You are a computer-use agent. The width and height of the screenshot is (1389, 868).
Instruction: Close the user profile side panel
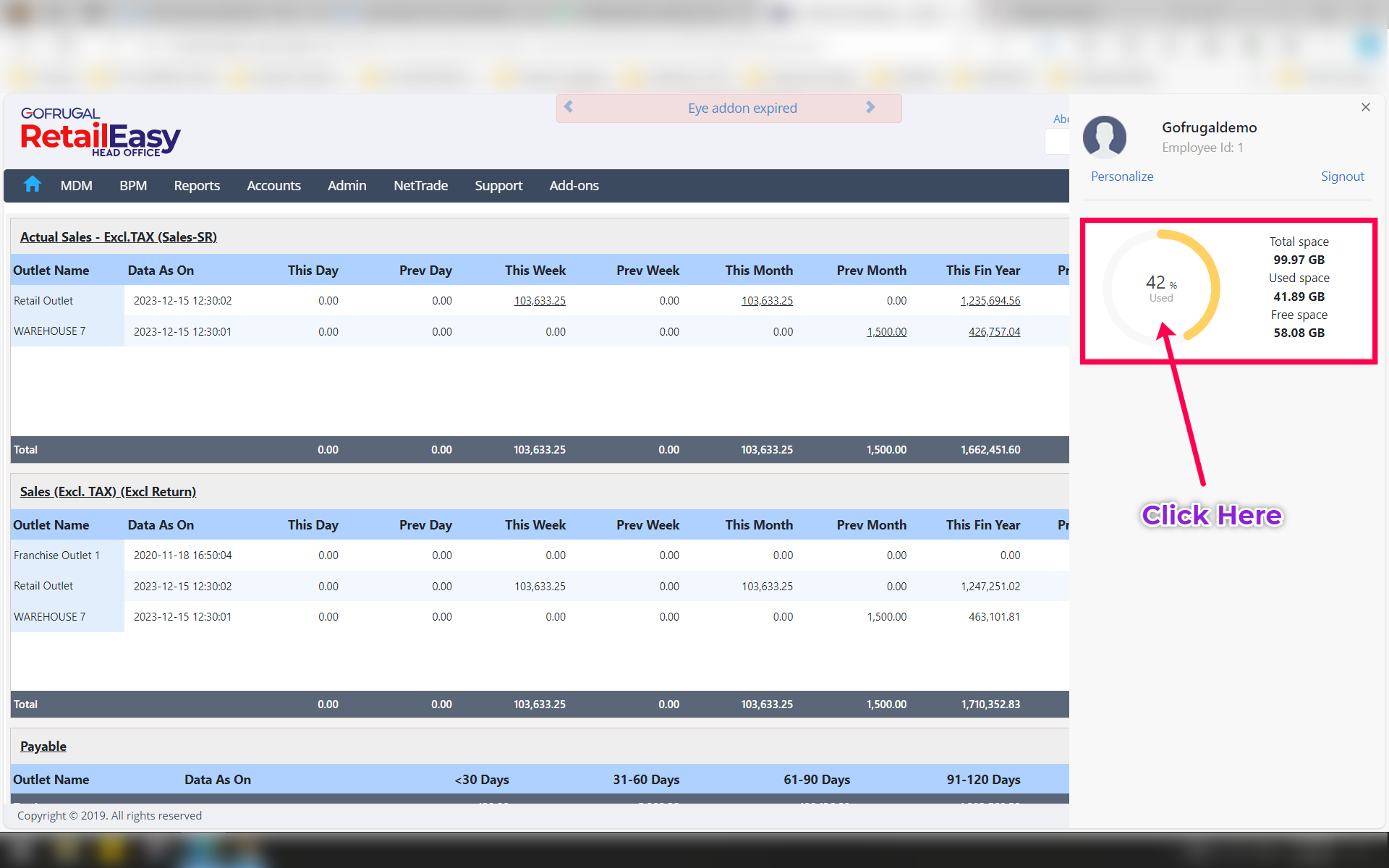pyautogui.click(x=1365, y=107)
